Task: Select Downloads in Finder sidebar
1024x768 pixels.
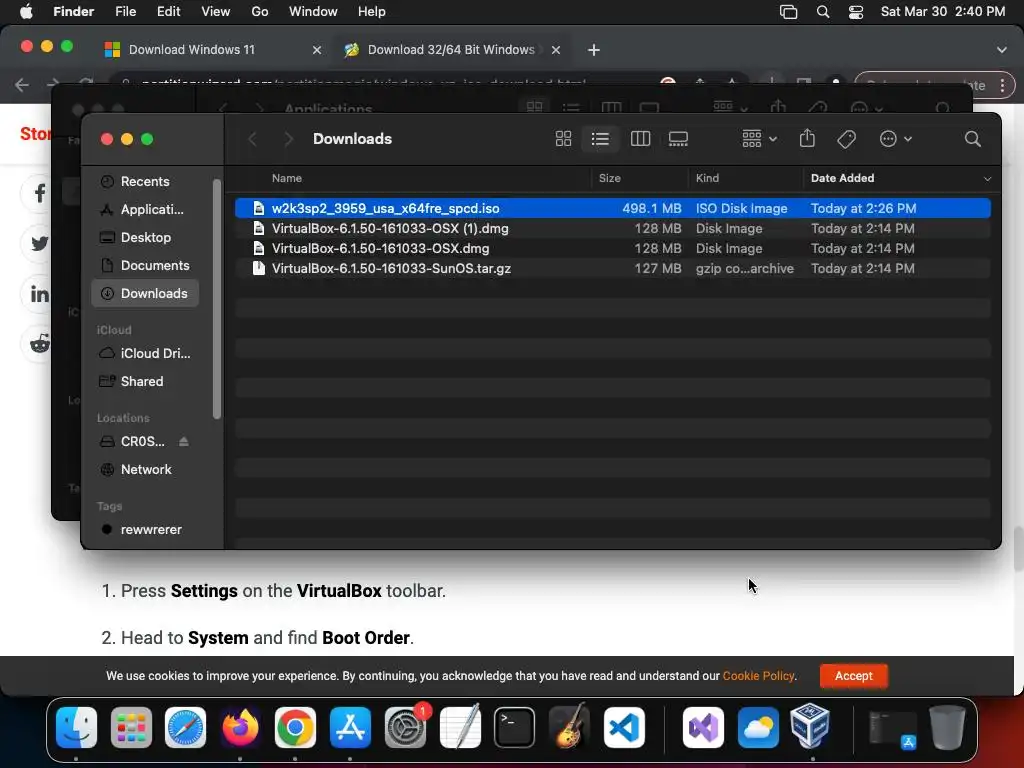Action: click(x=145, y=294)
